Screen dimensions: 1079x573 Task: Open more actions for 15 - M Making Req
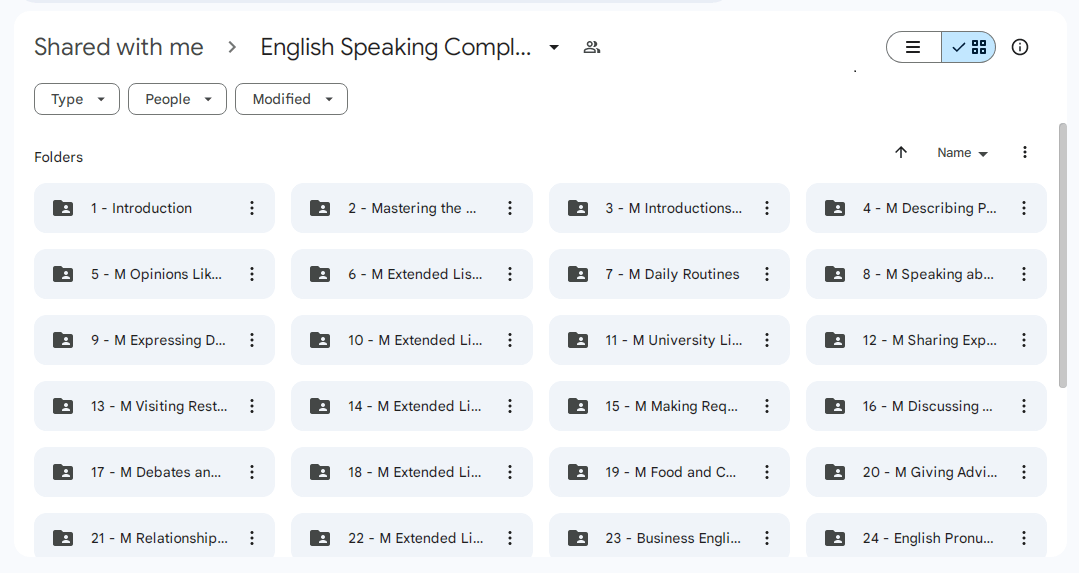click(767, 406)
